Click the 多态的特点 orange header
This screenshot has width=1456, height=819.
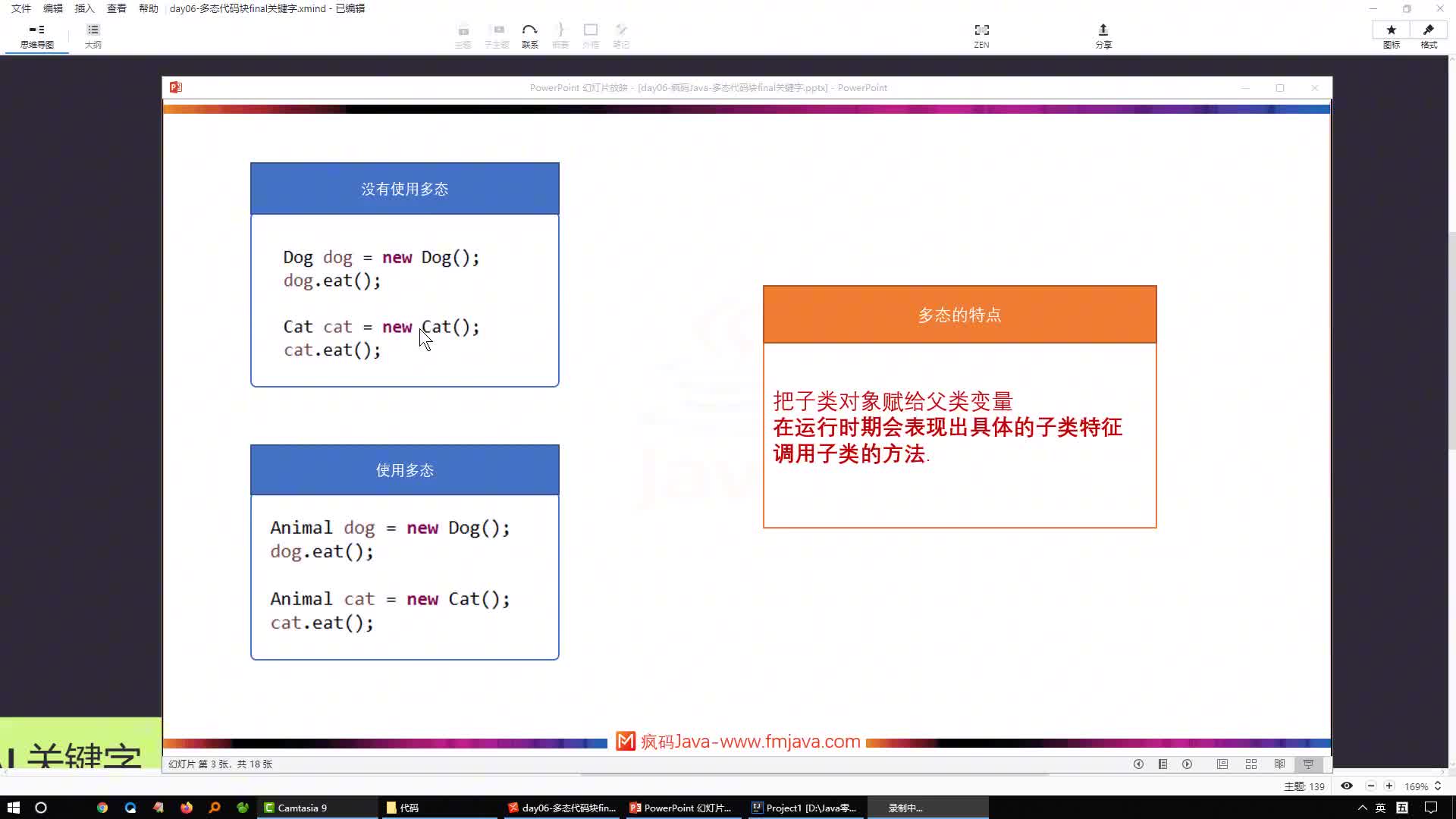click(959, 315)
